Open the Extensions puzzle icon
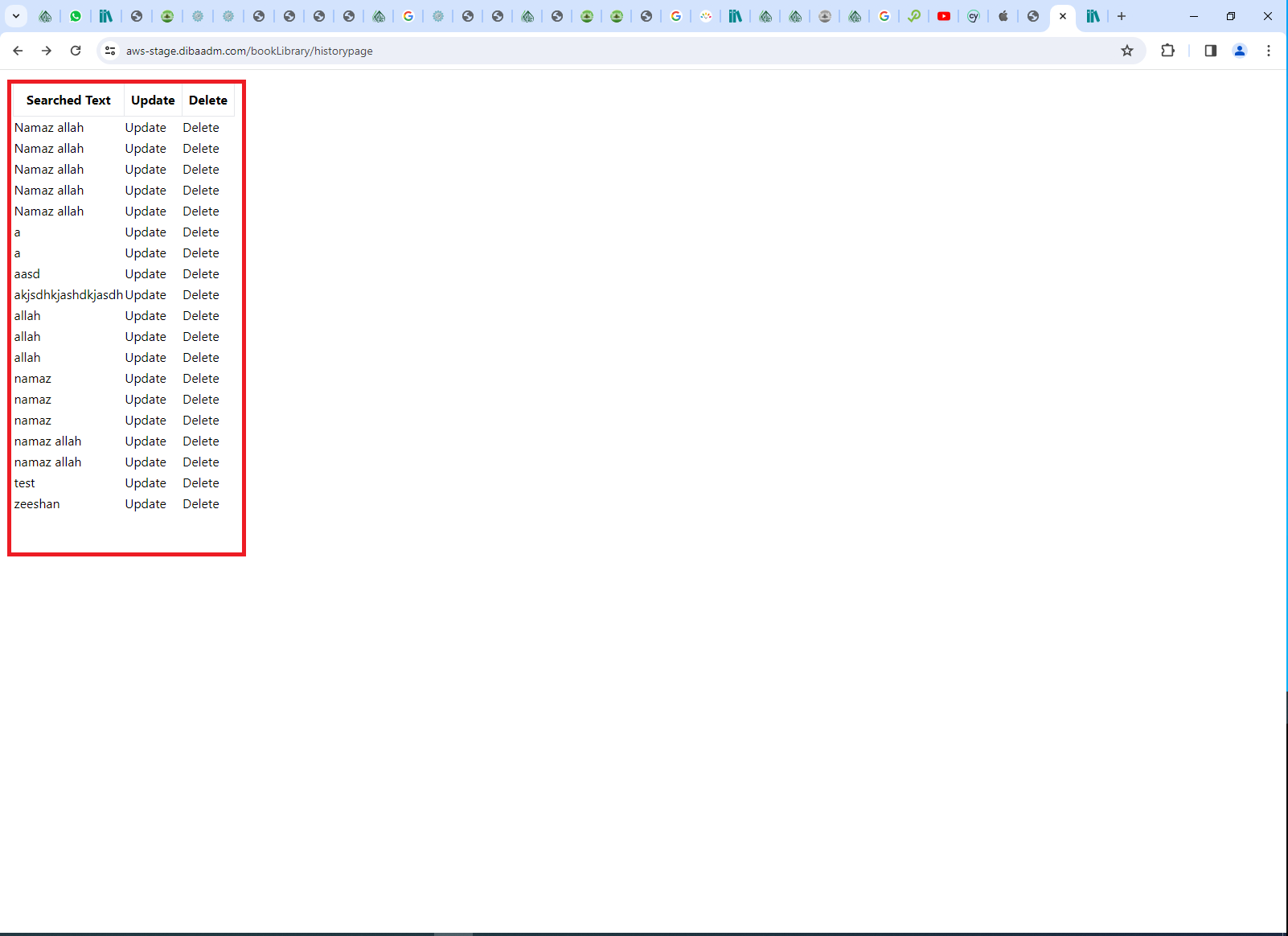This screenshot has height=936, width=1288. 1167,51
